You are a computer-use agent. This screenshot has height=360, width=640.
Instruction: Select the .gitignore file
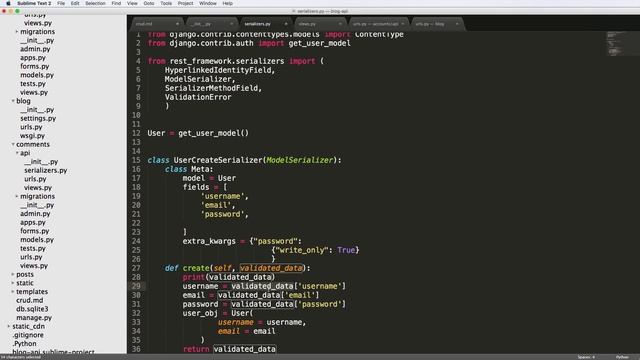click(28, 335)
